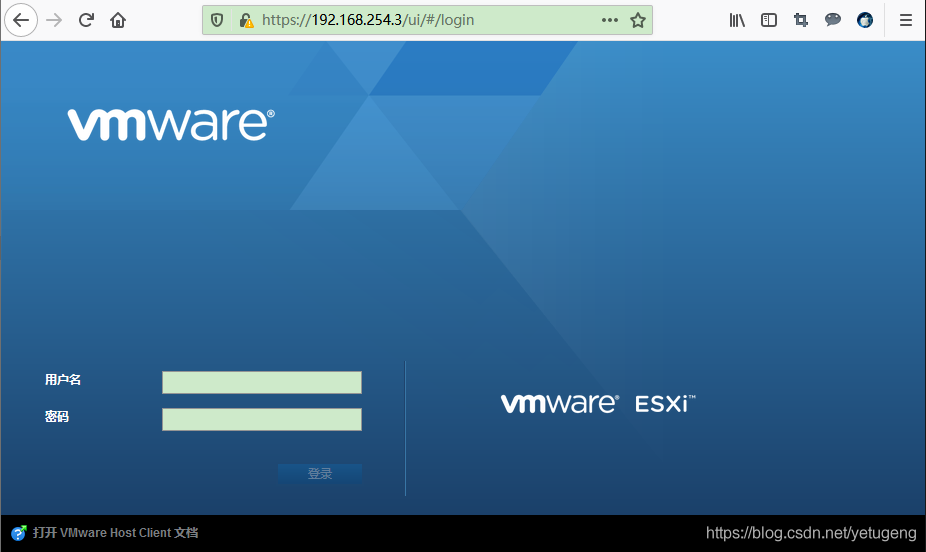Toggle the browser sidebar

[769, 20]
